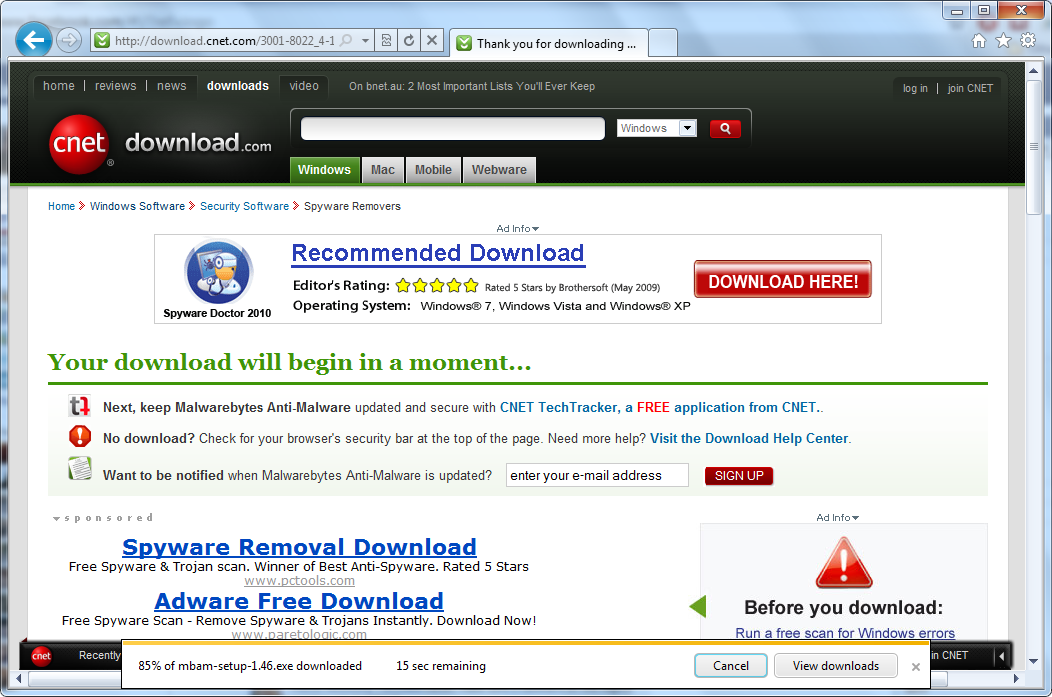Click the red 'SIGN UP' button
Screen dimensions: 1052x697
[x=739, y=476]
